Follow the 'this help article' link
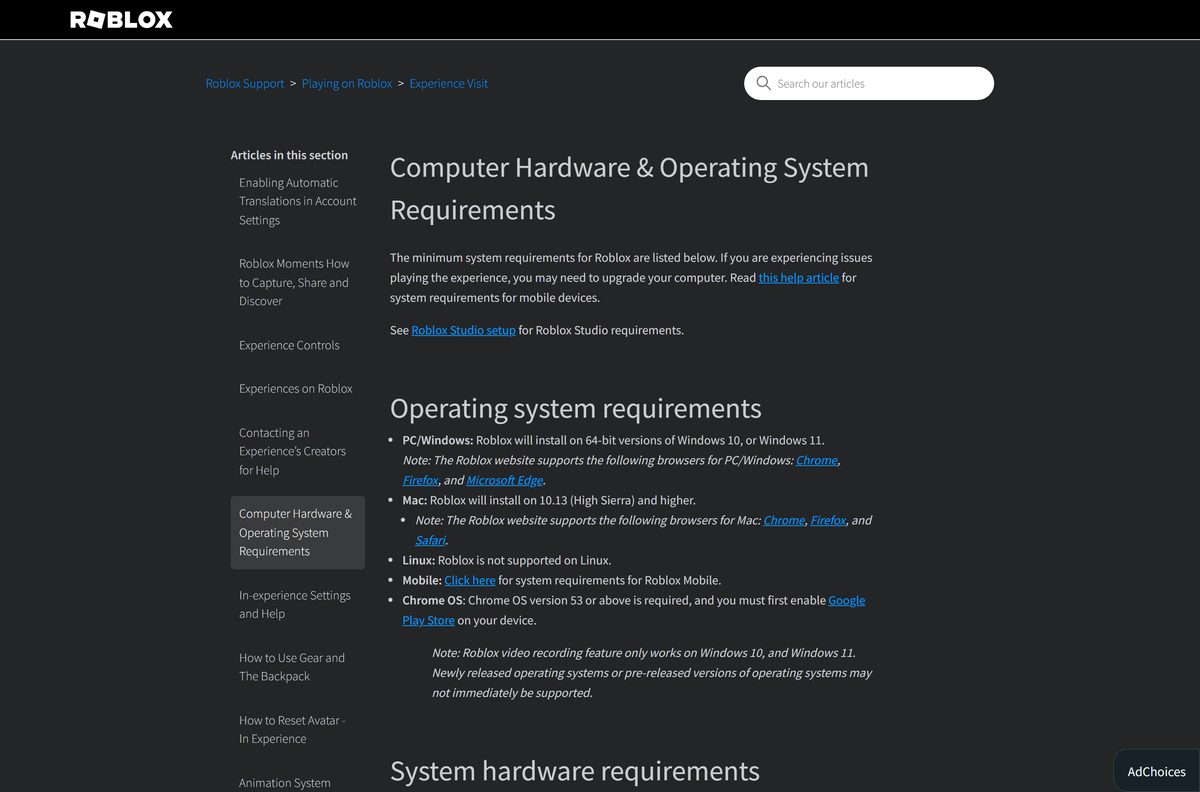The image size is (1200, 792). click(x=799, y=277)
